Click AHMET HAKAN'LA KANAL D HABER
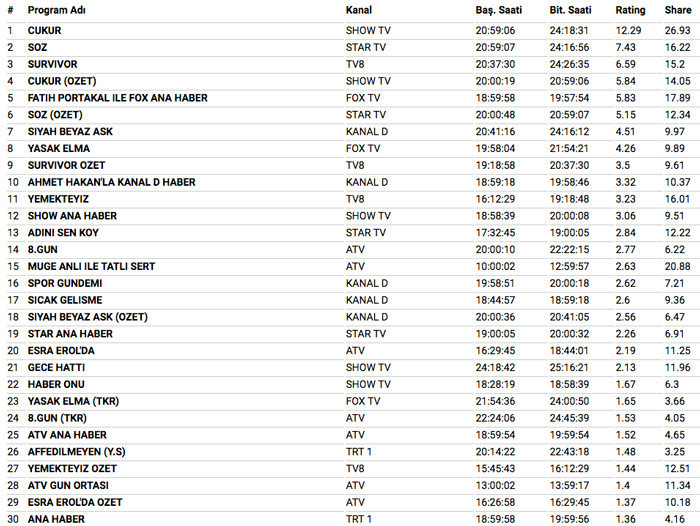Viewport: 700px width, 526px height. pyautogui.click(x=112, y=182)
